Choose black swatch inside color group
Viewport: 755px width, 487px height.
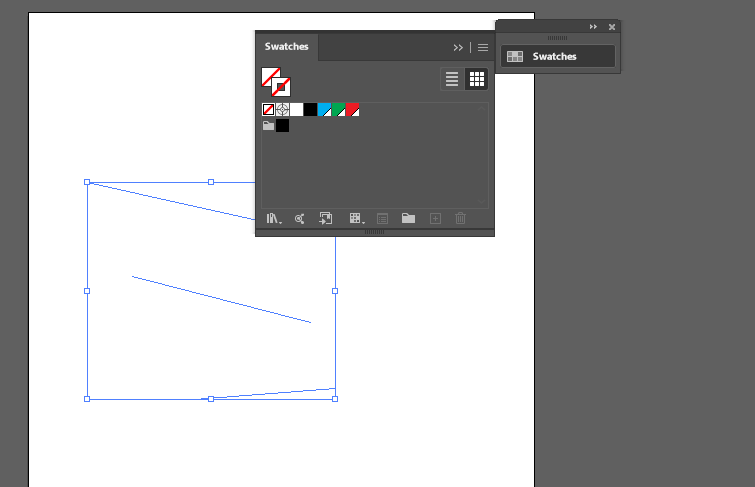click(x=283, y=126)
